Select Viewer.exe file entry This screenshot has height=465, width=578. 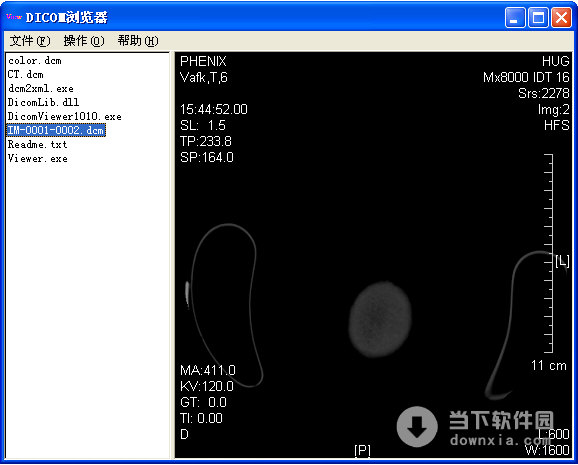37,159
